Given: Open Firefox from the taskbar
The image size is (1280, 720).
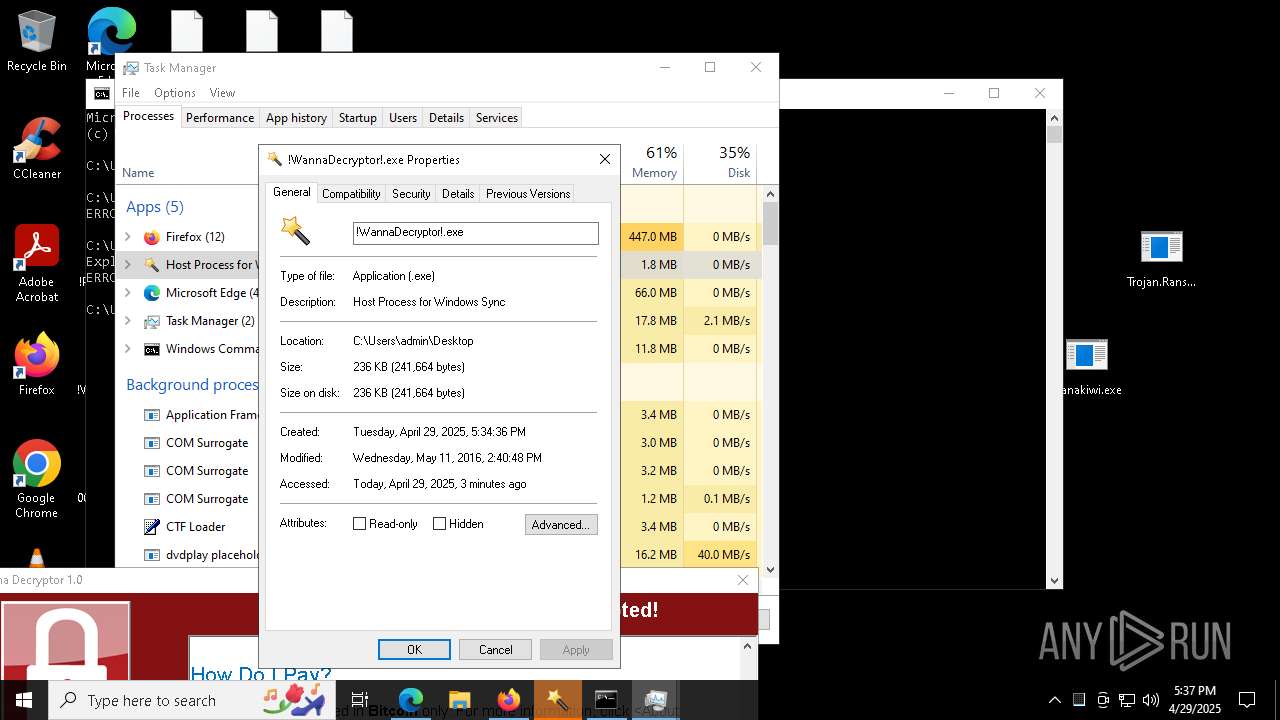Looking at the screenshot, I should [508, 700].
